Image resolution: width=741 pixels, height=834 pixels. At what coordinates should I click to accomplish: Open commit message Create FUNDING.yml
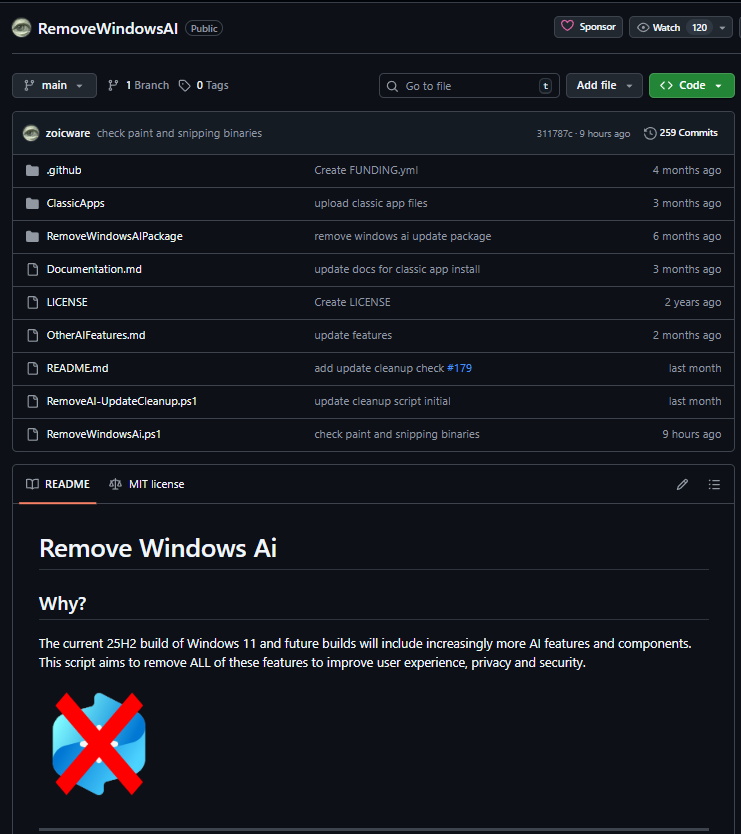366,170
